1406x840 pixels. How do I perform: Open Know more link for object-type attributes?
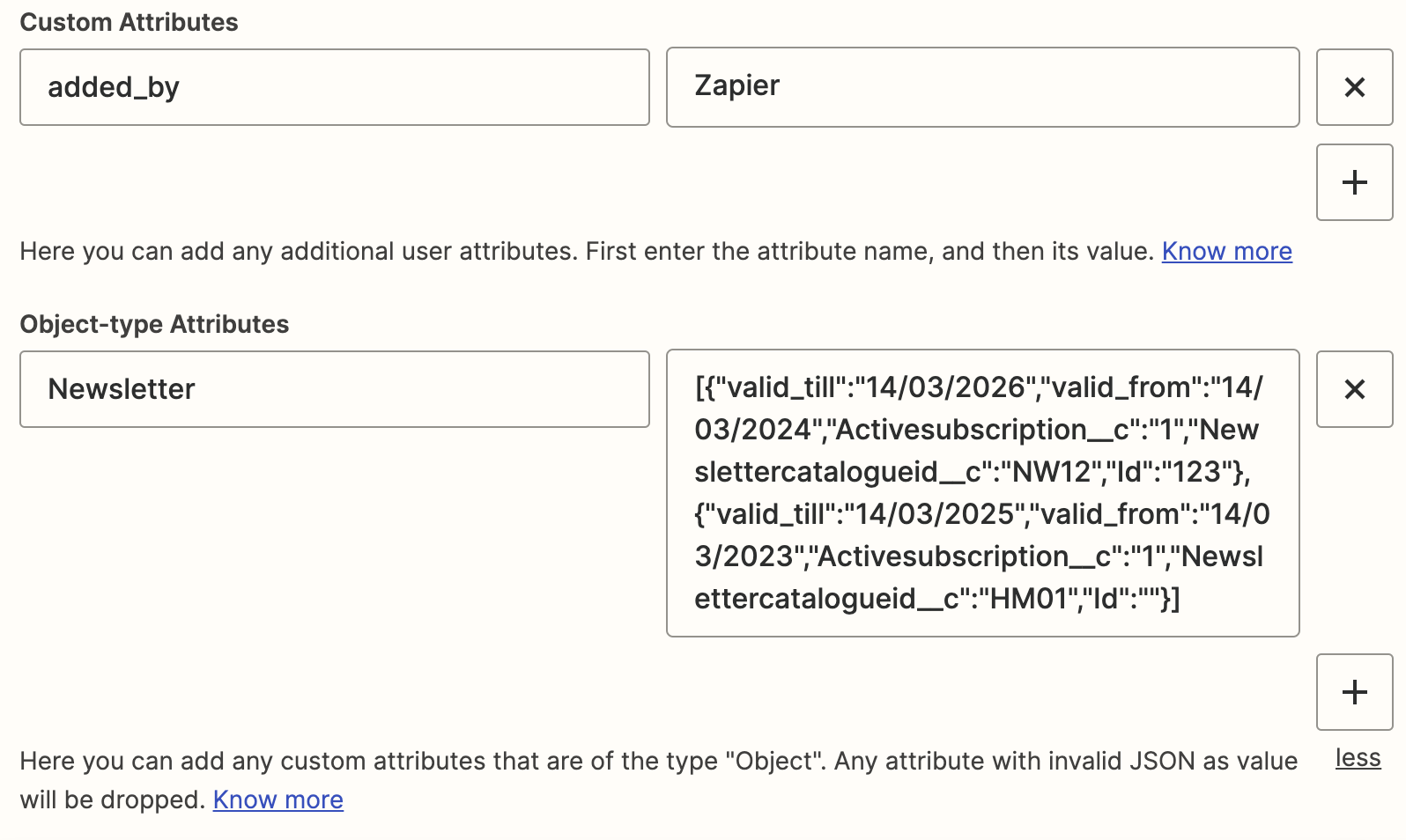(x=277, y=800)
